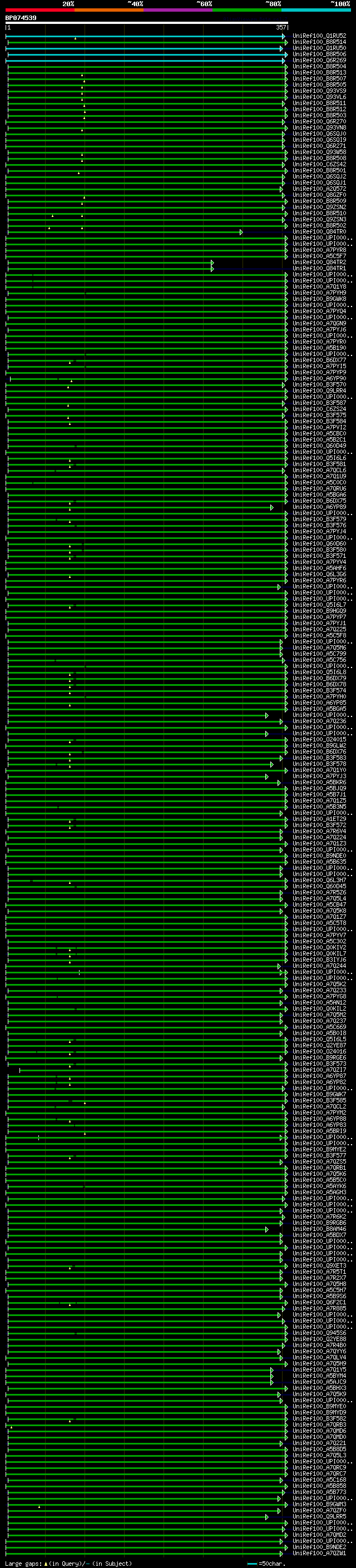Select match UniRef100_A5BYM4
This screenshot has height=1568, width=356.
point(319,1376)
